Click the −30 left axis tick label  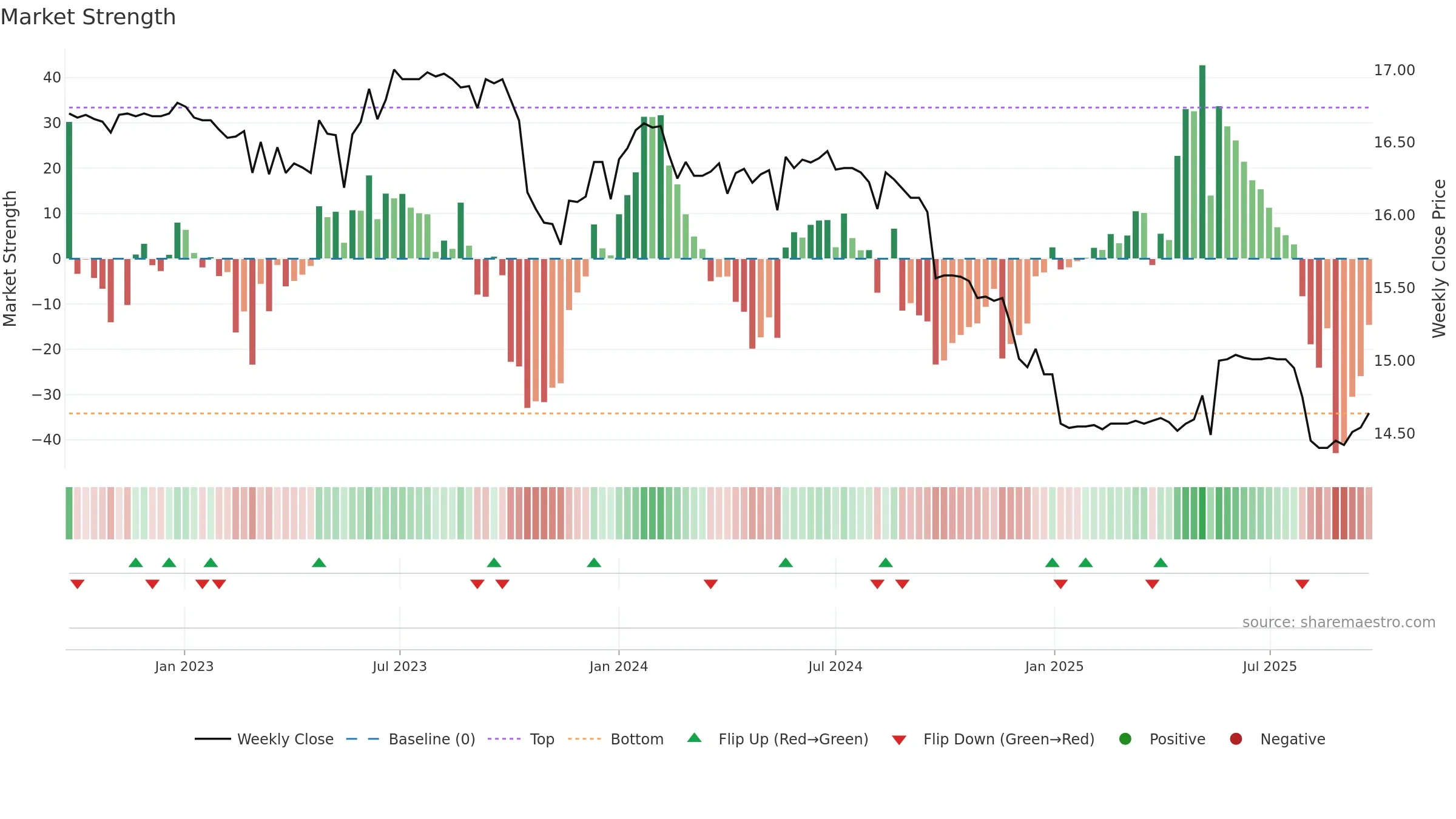tap(47, 395)
